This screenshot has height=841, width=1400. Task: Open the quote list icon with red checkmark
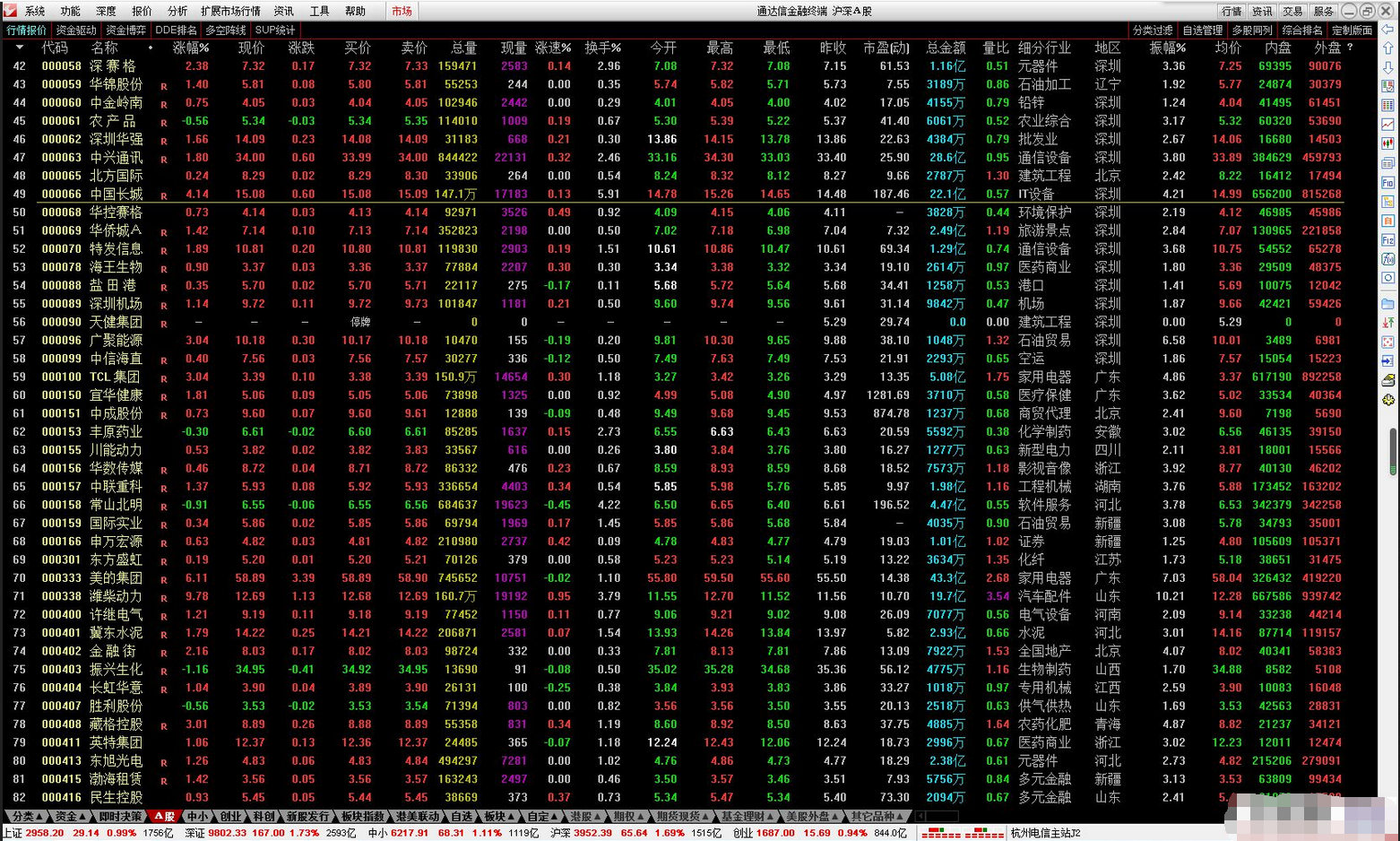pyautogui.click(x=1388, y=87)
